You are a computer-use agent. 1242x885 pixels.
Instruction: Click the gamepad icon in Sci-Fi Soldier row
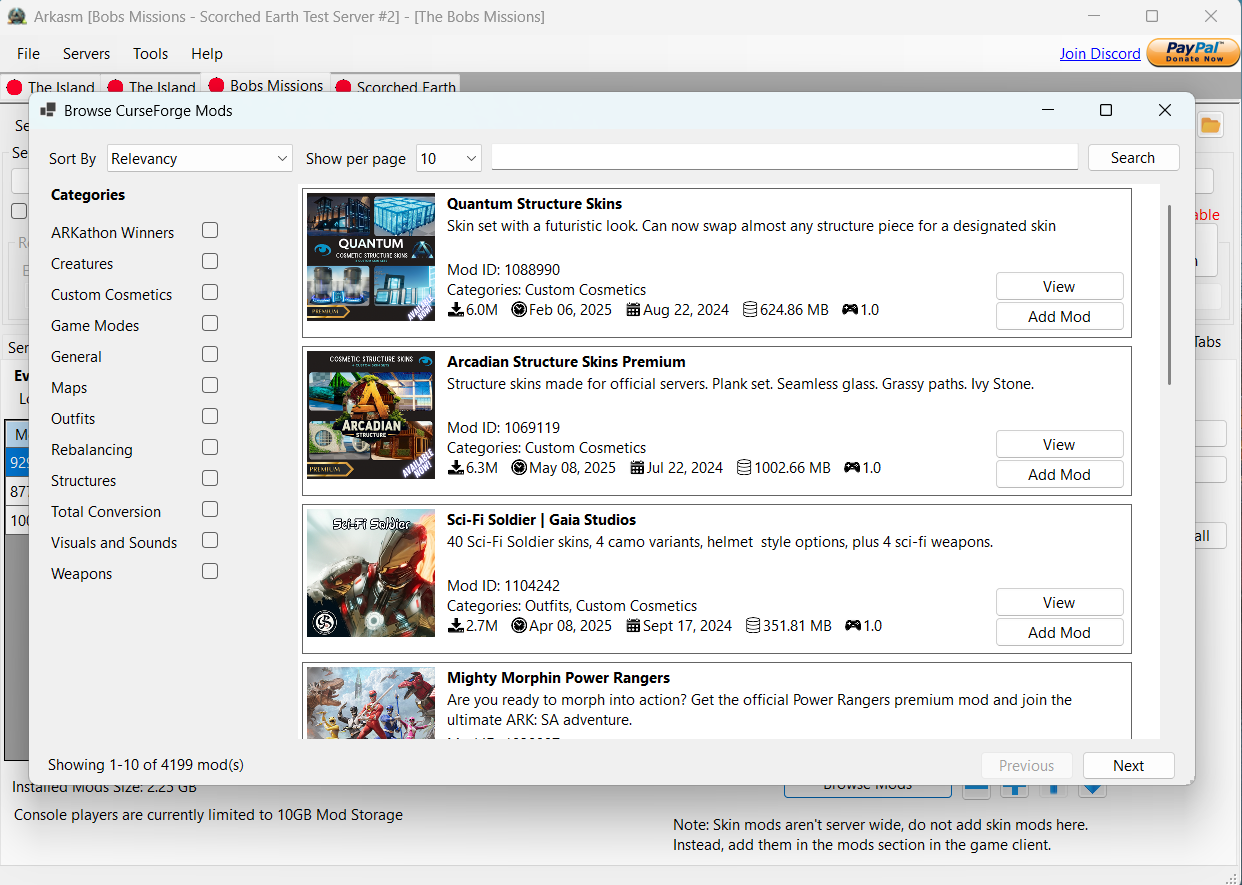pos(853,626)
